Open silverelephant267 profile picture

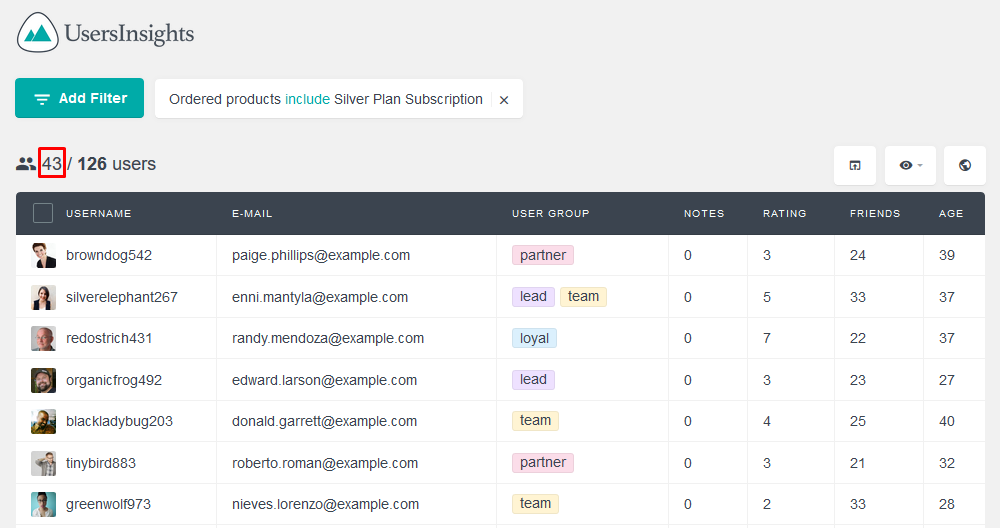tap(43, 297)
